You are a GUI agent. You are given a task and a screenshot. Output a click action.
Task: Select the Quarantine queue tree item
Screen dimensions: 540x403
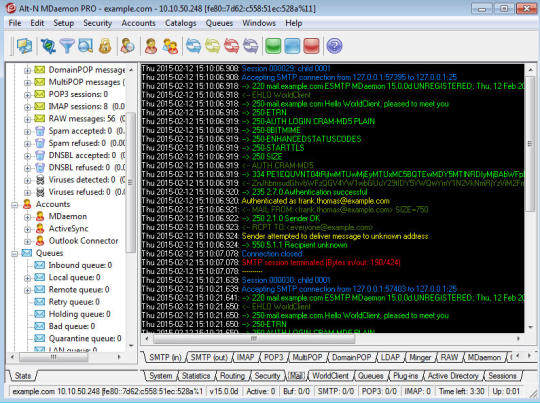click(x=85, y=339)
